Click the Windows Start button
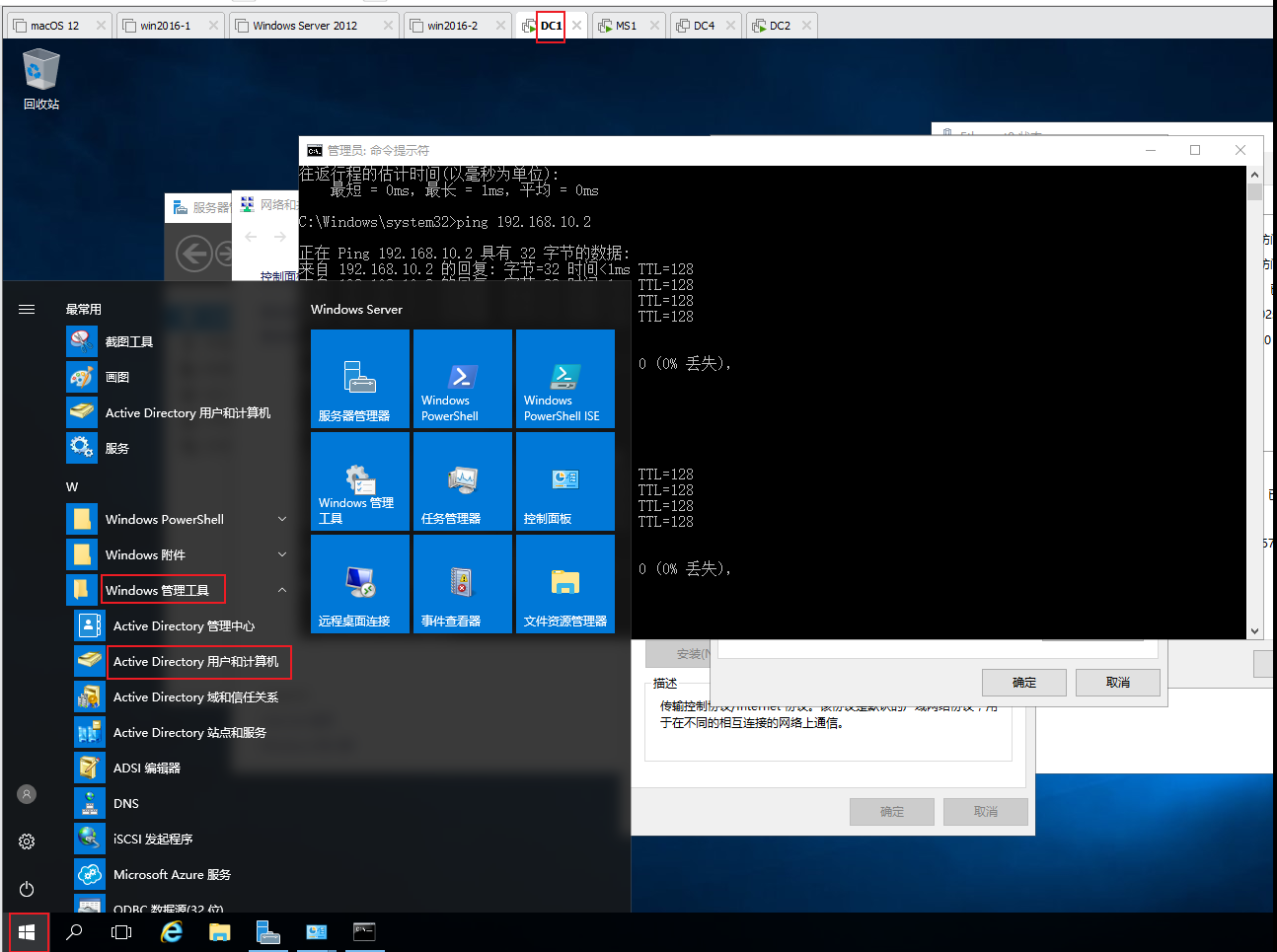The width and height of the screenshot is (1277, 952). (x=27, y=932)
